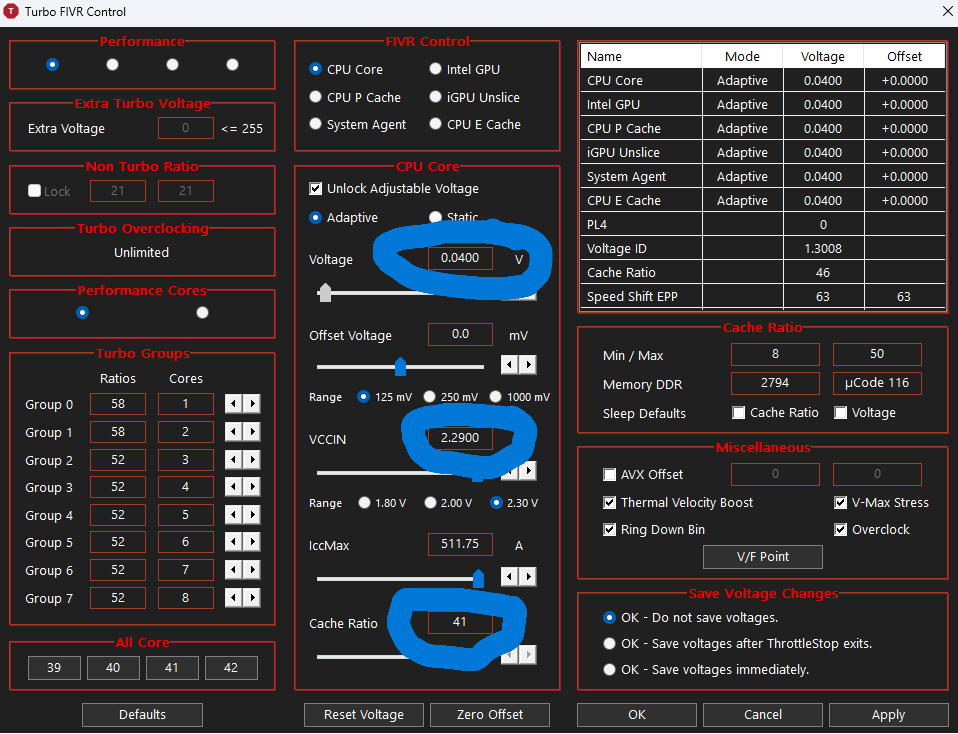Decrease Group 1 cores with left arrow
This screenshot has height=734, width=958.
[233, 432]
